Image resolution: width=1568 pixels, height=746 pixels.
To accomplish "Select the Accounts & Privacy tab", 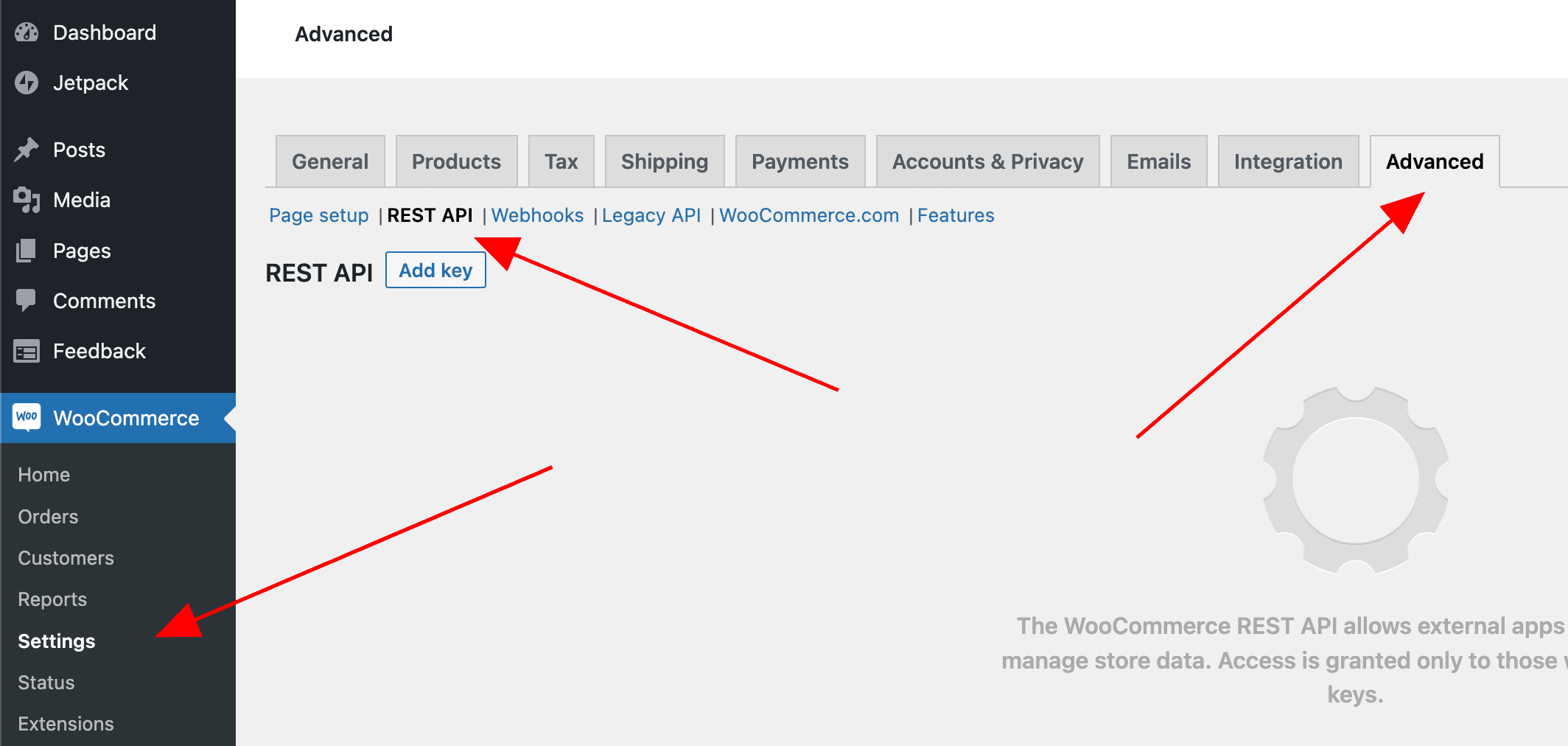I will 987,161.
